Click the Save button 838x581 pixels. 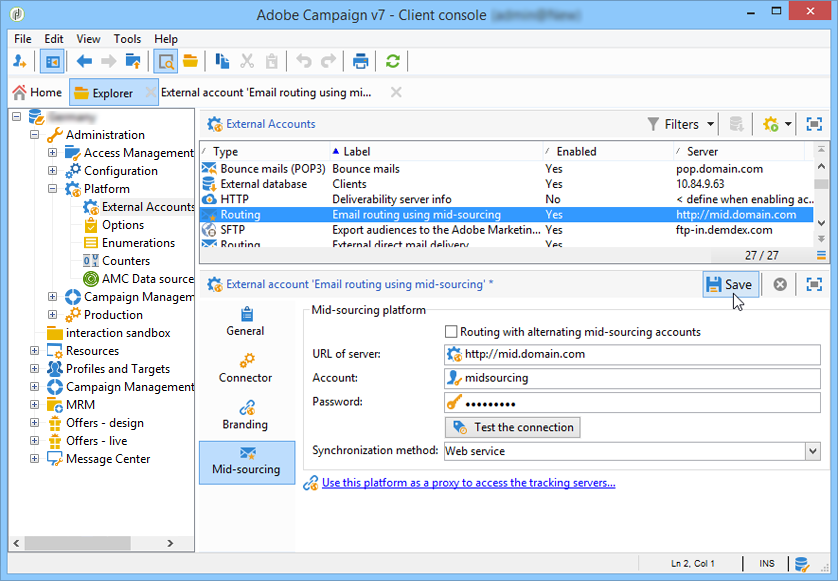730,284
